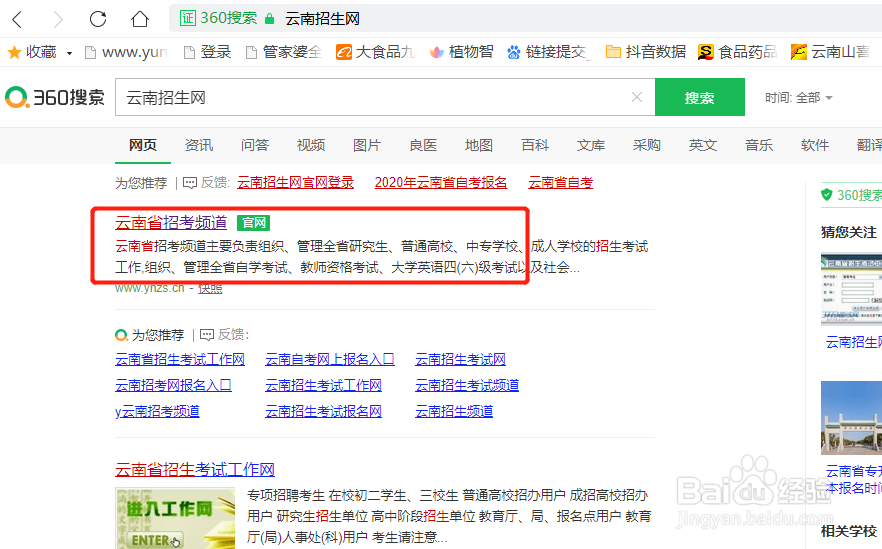Open related search 云南招生考试频道

click(x=467, y=385)
